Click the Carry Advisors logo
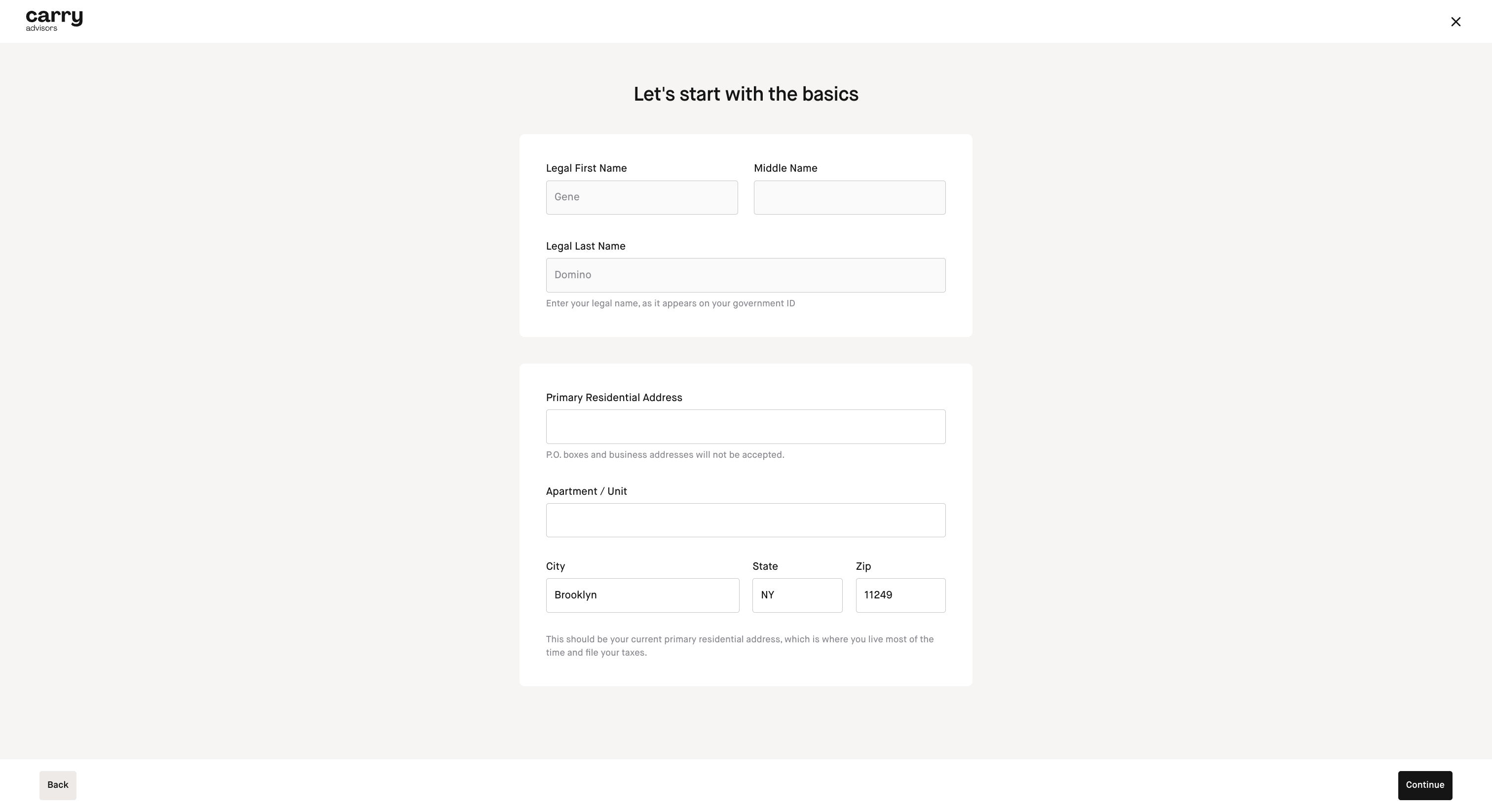Viewport: 1492px width, 812px height. tap(54, 20)
